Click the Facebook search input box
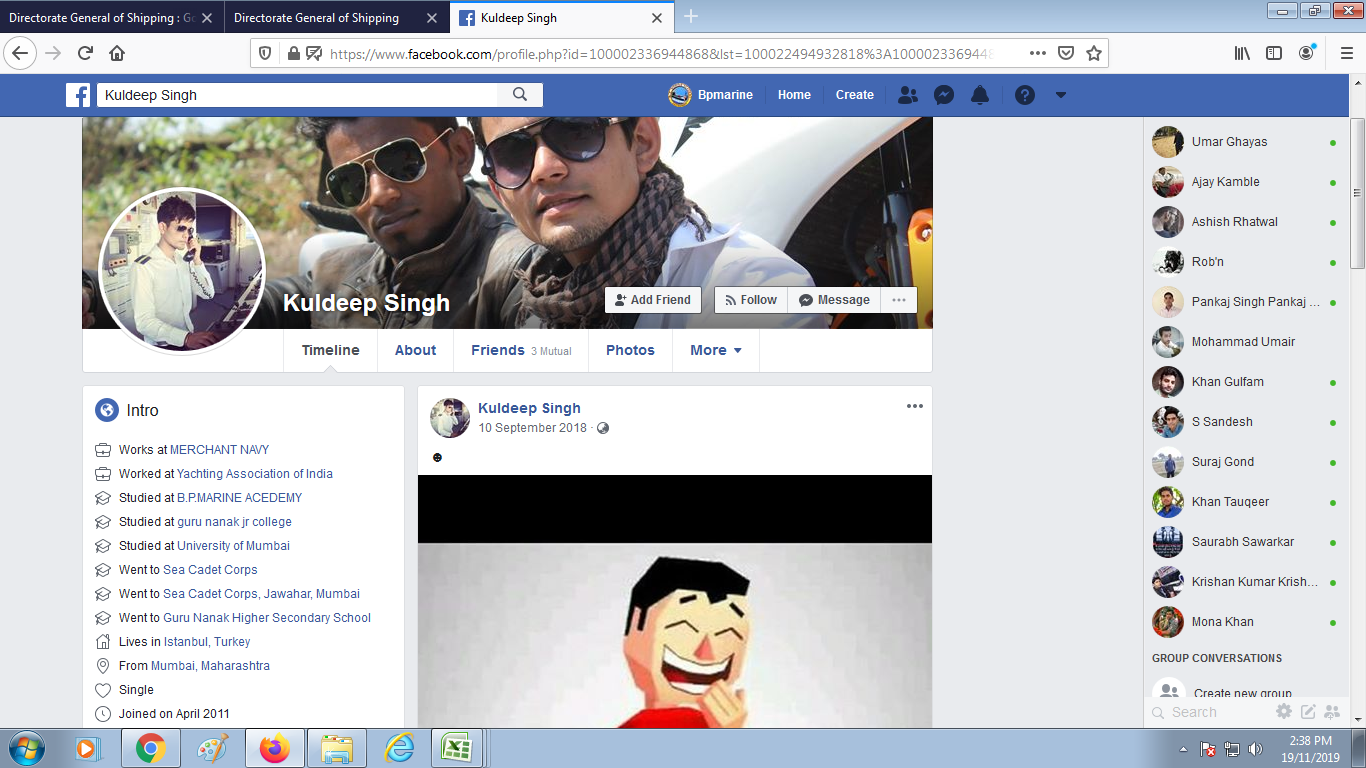Screen dimensions: 1366x768 [297, 95]
